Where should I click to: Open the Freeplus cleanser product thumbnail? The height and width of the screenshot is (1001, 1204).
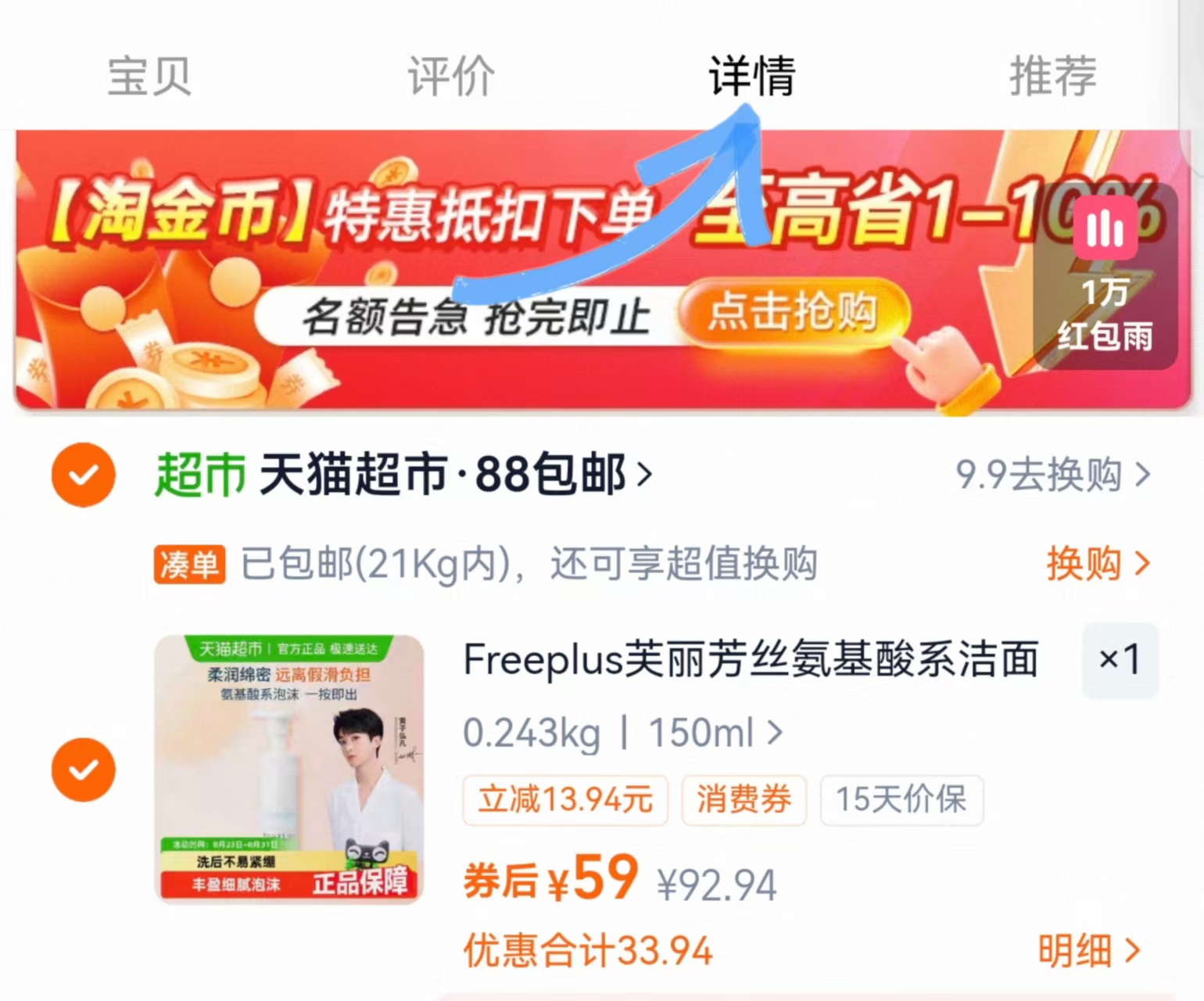pos(289,769)
